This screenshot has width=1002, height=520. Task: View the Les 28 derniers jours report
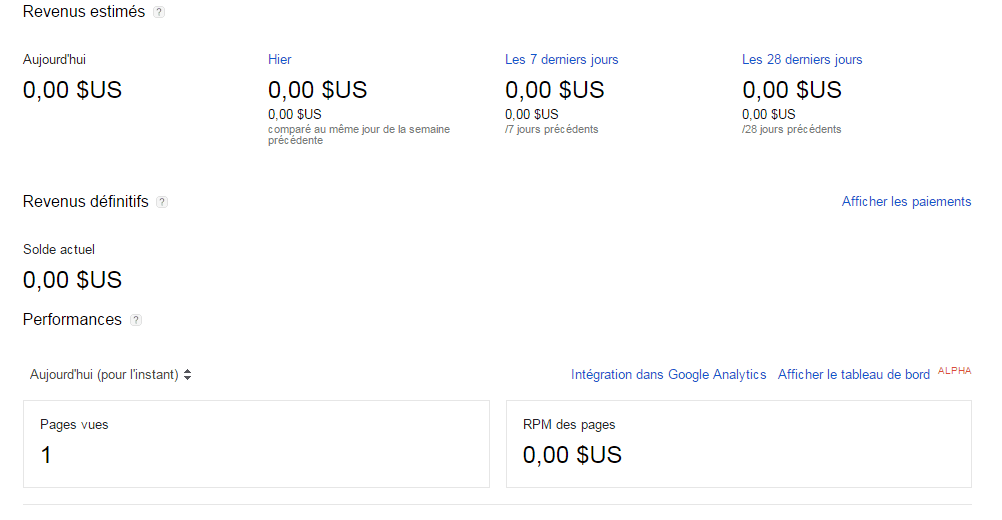[801, 60]
